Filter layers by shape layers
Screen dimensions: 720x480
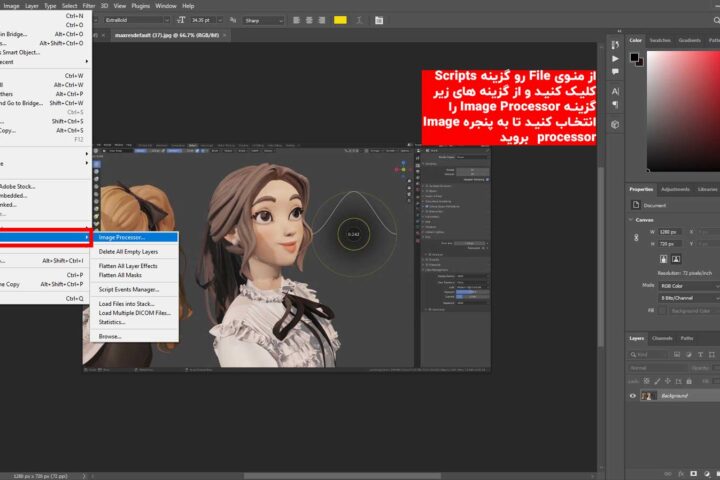[712, 355]
